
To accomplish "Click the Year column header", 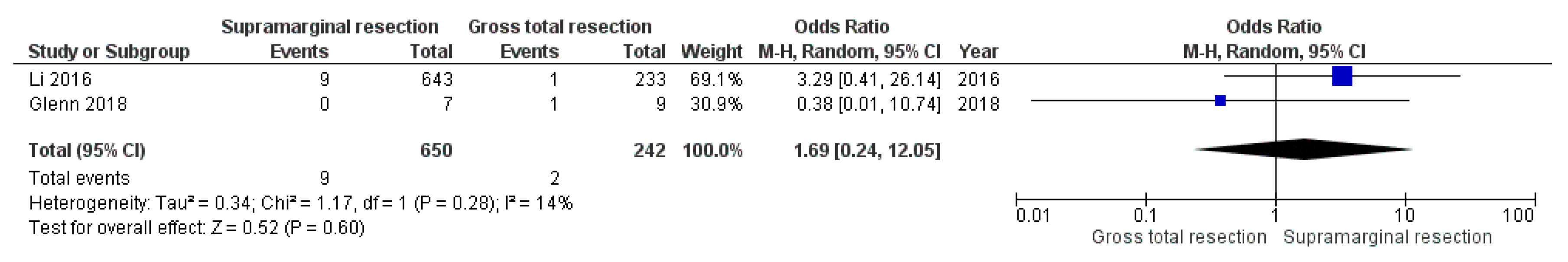I will [978, 52].
